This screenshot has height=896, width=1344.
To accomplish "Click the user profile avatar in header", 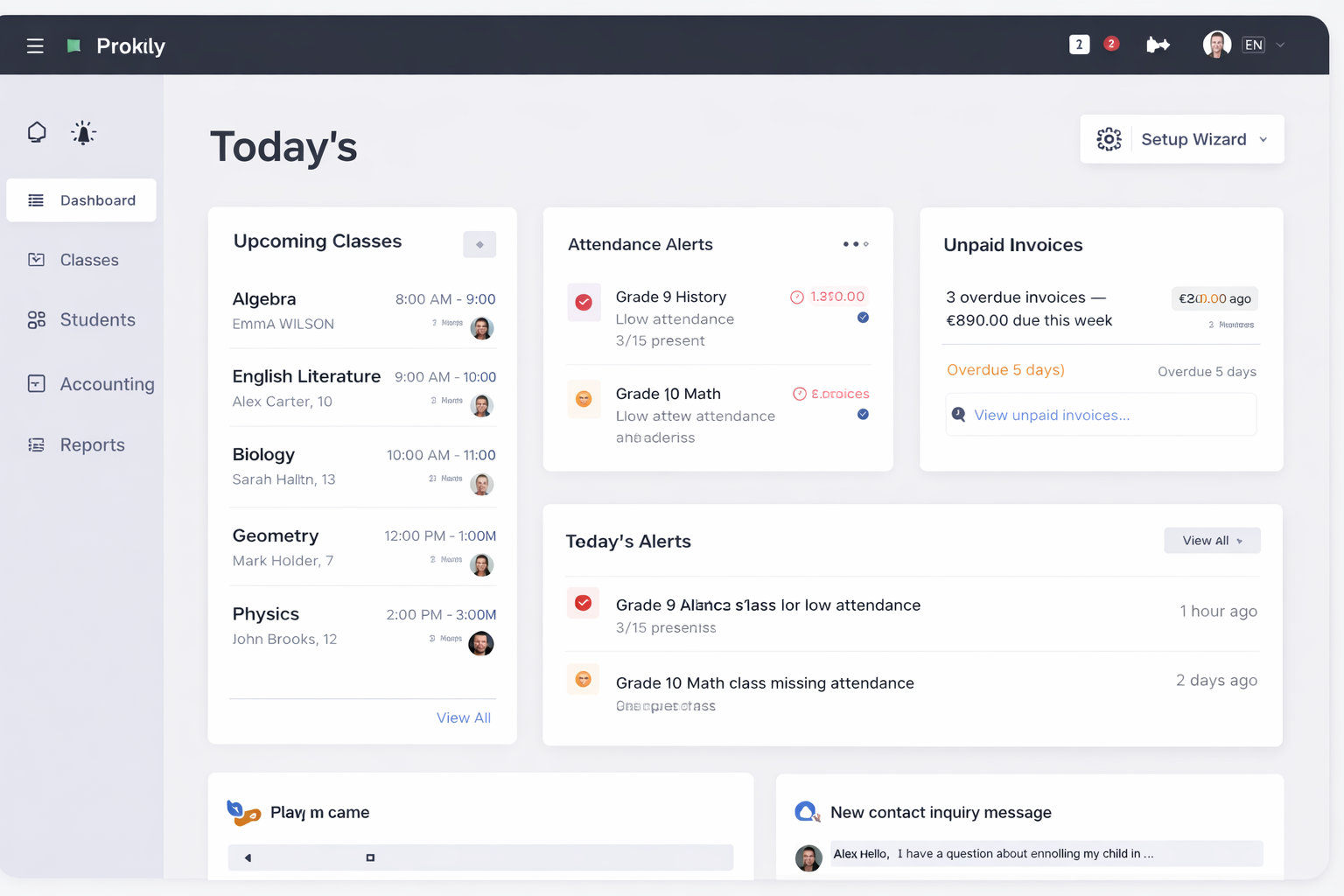I will (x=1216, y=45).
